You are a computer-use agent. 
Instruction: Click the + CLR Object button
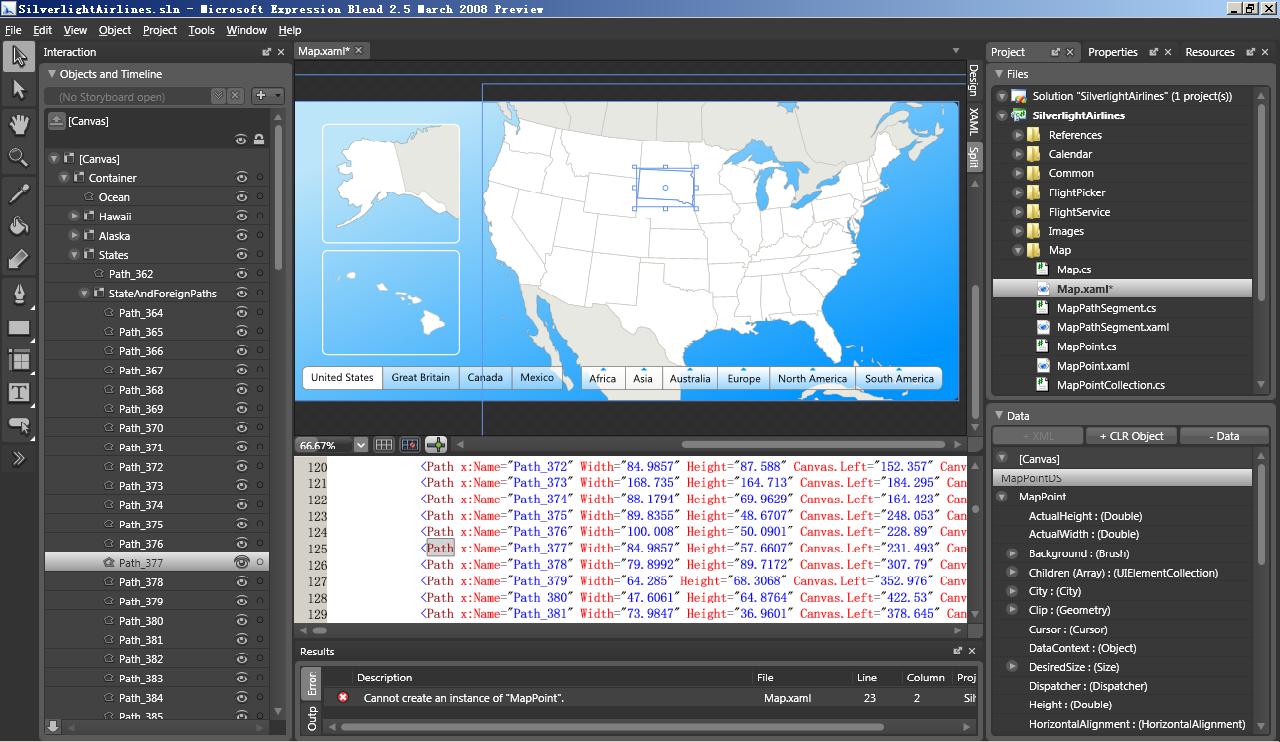tap(1131, 436)
